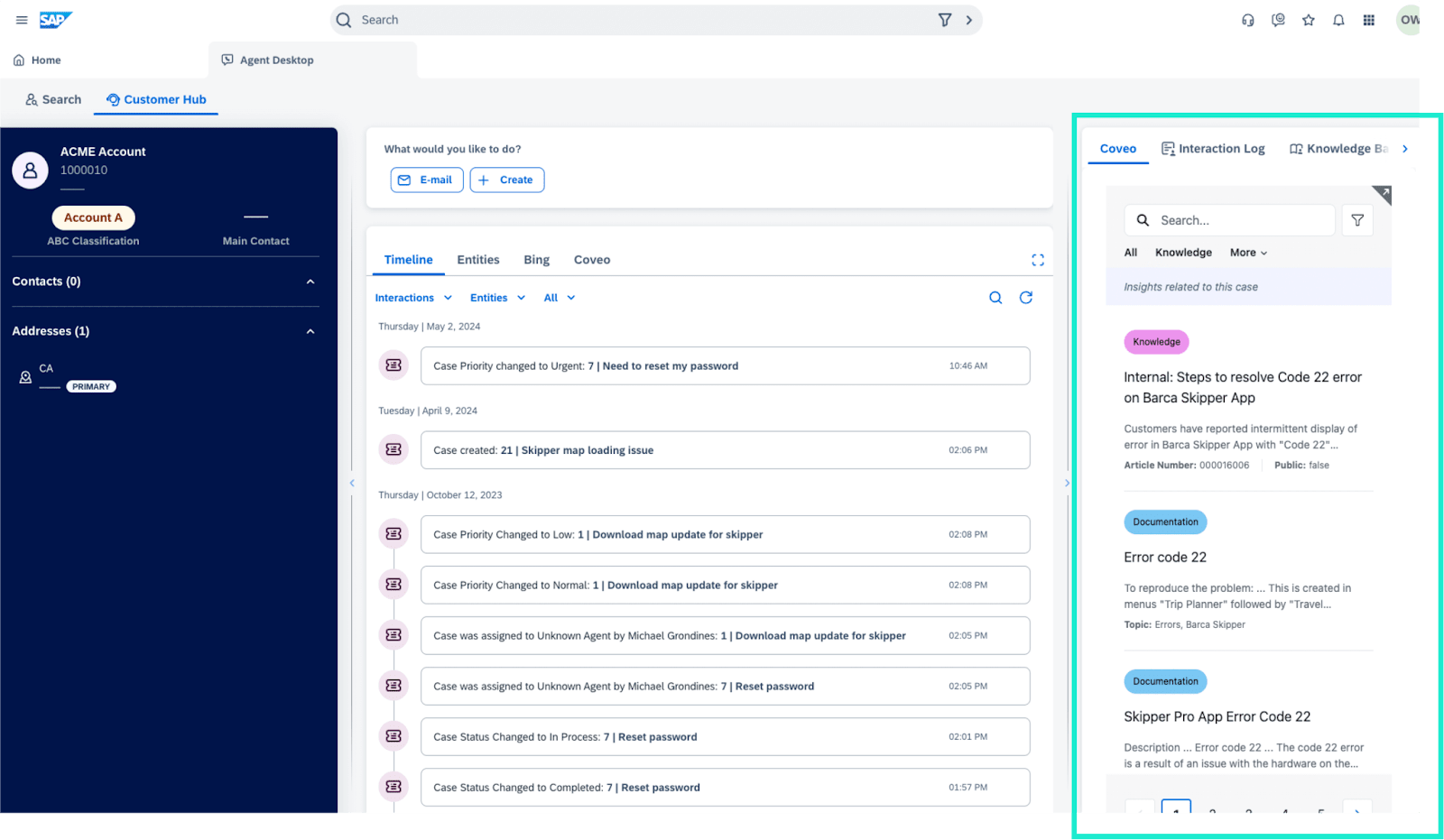Open the Coveo panel filter icon
Viewport: 1444px width, 840px height.
(x=1356, y=220)
